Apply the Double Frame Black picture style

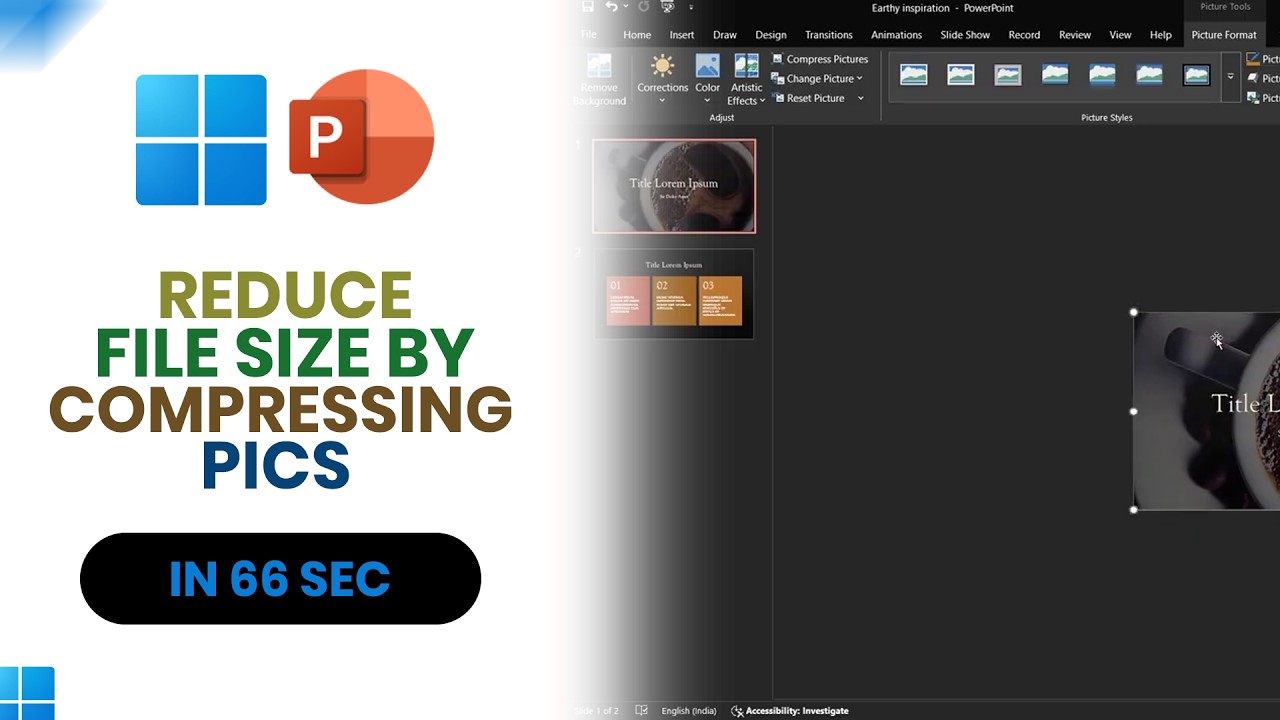pos(1196,75)
